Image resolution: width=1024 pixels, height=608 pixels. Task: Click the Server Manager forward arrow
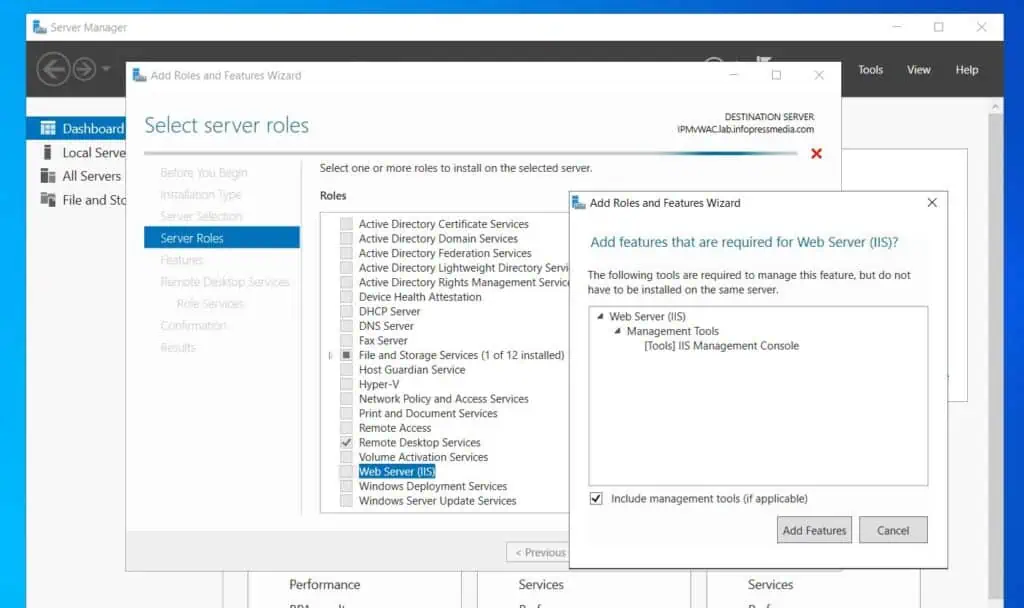[x=84, y=69]
